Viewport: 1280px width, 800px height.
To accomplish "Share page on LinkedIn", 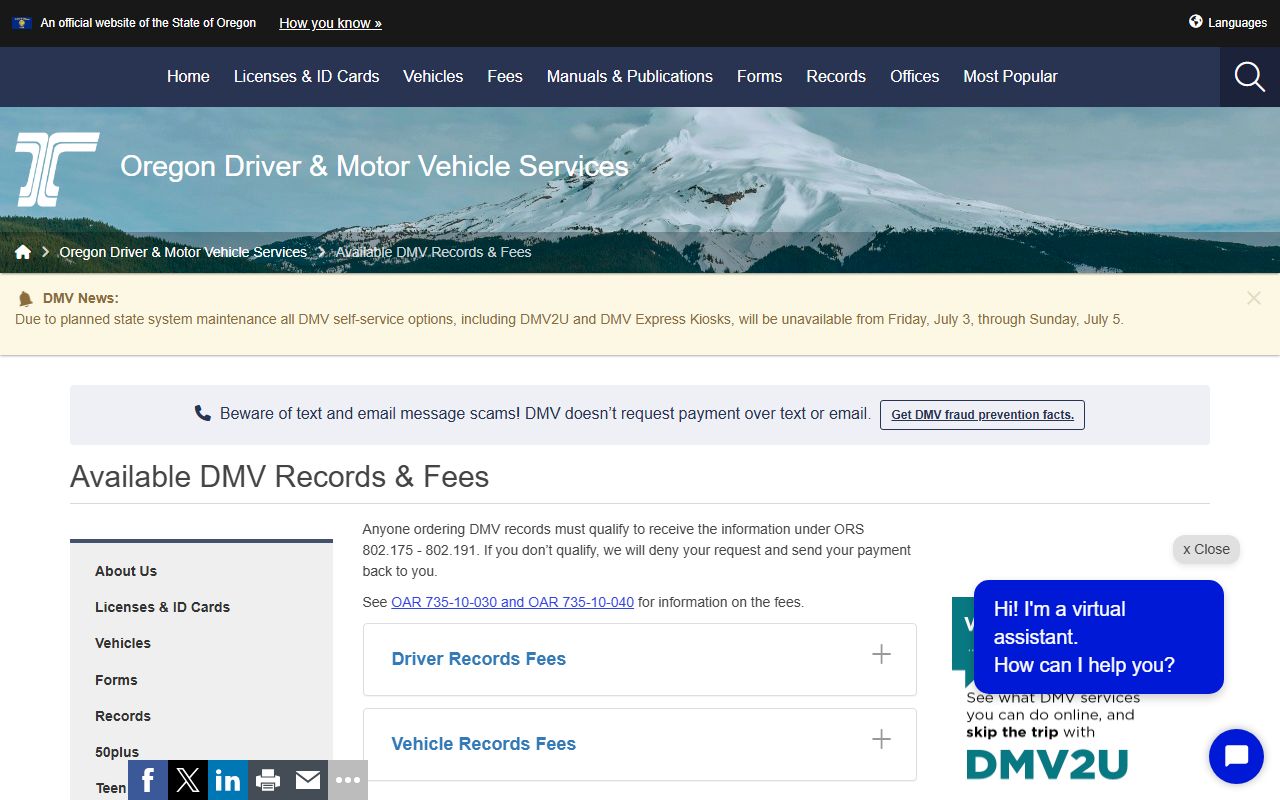I will tap(228, 780).
